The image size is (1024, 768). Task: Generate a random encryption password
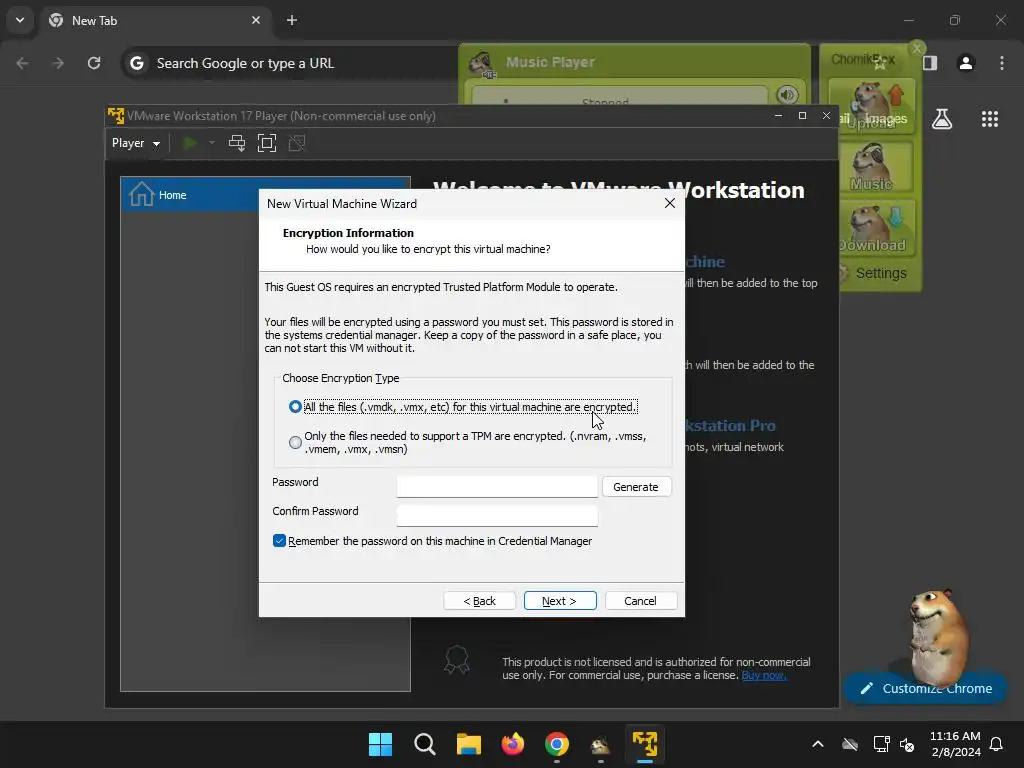636,487
